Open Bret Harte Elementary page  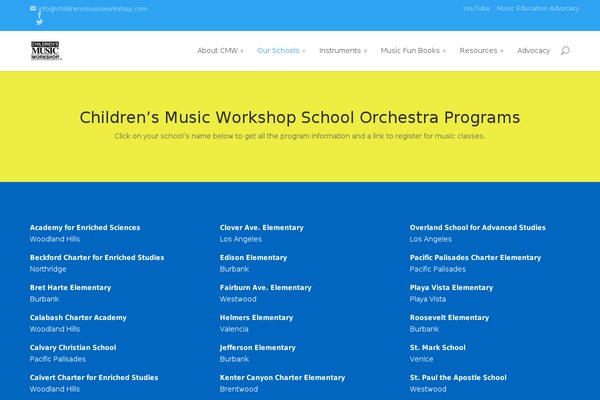[x=70, y=287]
